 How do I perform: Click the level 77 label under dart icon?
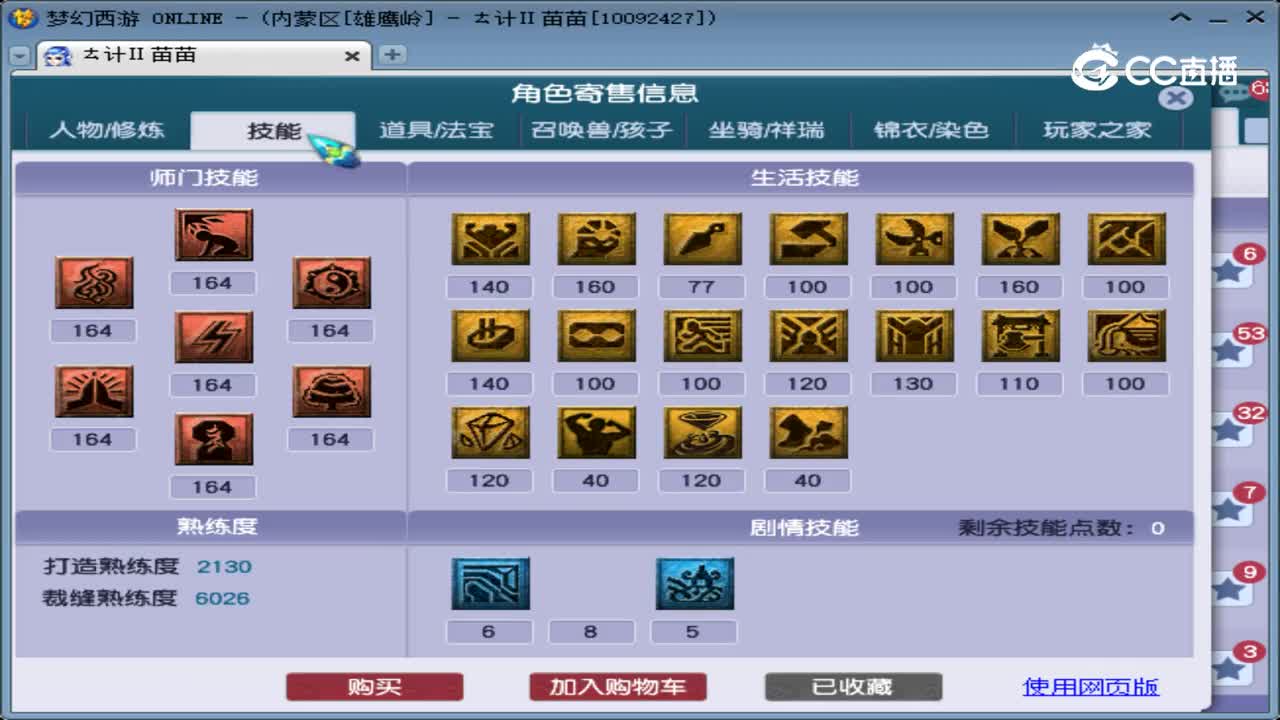pos(701,287)
